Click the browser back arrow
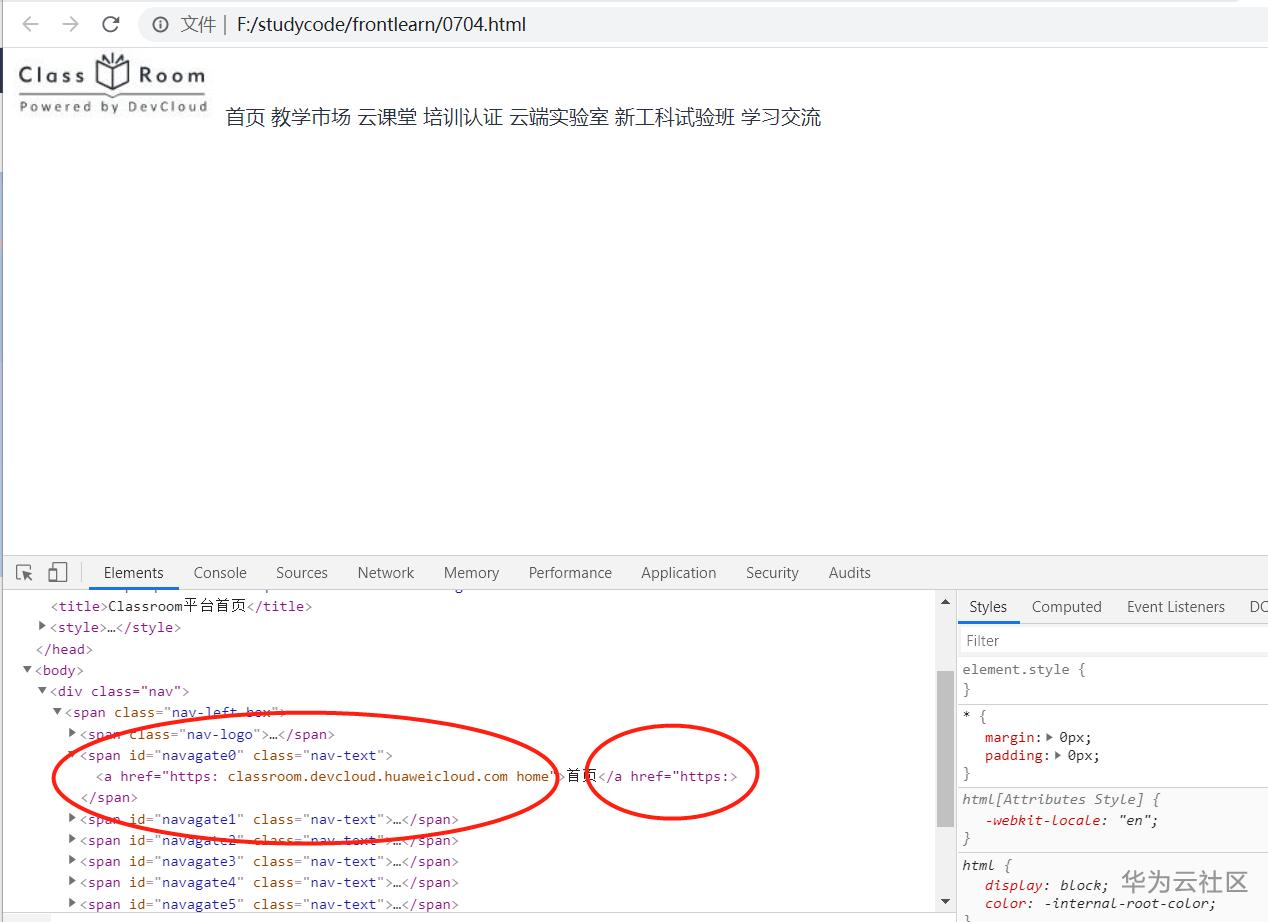Screen dimensions: 1268x922 31,24
